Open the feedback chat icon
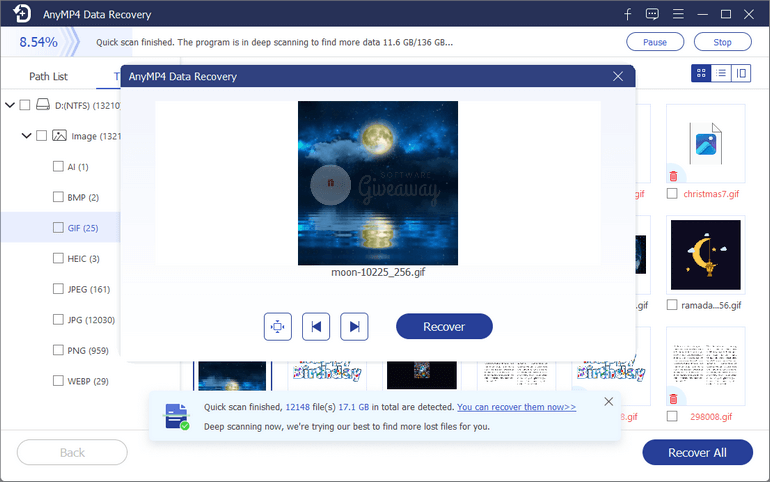Image resolution: width=770 pixels, height=482 pixels. click(x=653, y=14)
